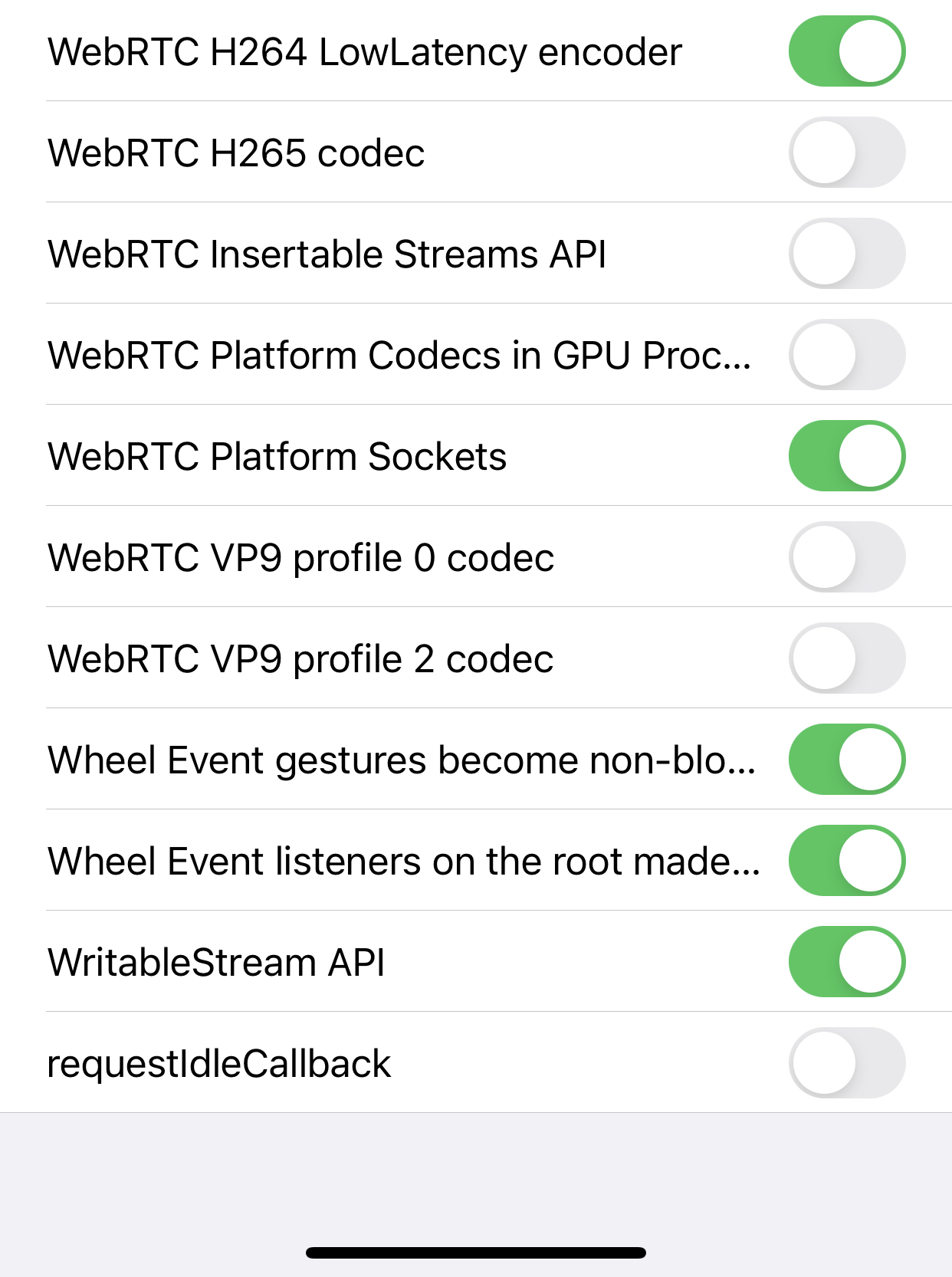Tap the WebRTC VP9 profile 0 codec label
This screenshot has width=952, height=1277.
point(300,557)
